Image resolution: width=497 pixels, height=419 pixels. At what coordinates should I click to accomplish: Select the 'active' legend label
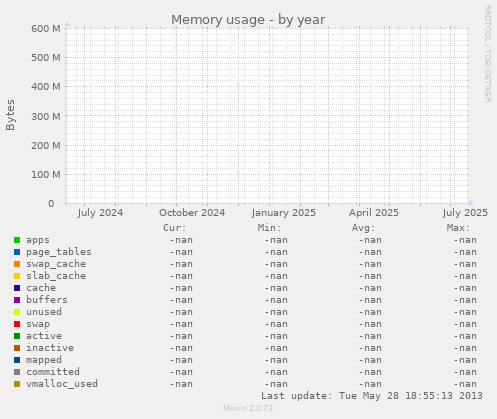(x=44, y=336)
